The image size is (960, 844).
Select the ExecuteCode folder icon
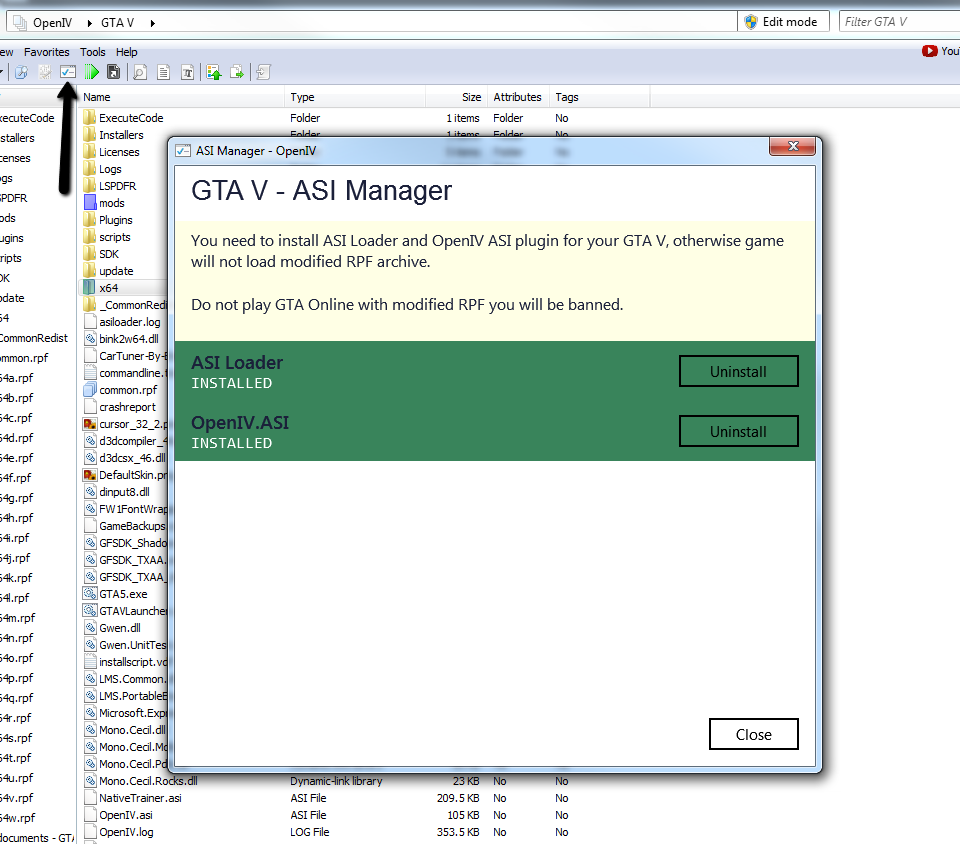click(90, 118)
